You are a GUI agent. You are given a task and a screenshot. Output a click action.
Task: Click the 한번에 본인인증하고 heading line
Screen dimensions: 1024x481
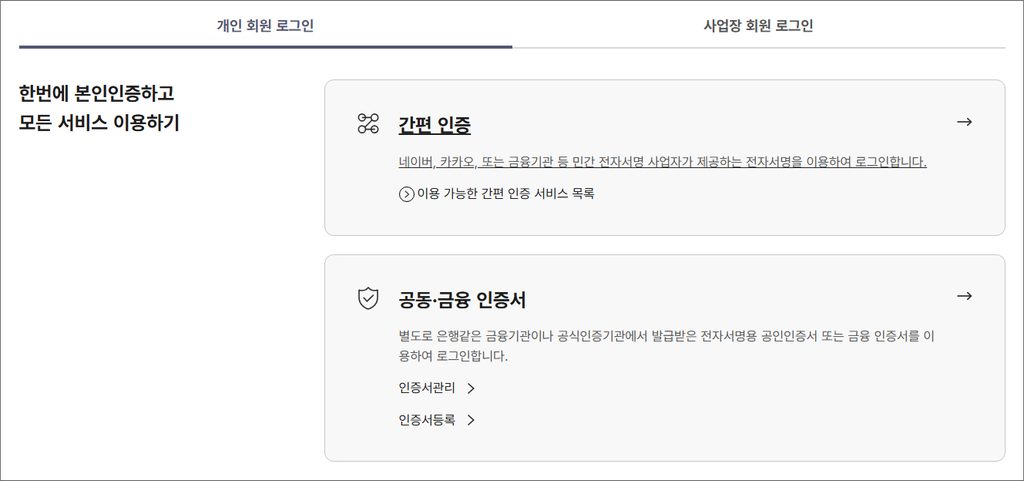pyautogui.click(x=97, y=93)
